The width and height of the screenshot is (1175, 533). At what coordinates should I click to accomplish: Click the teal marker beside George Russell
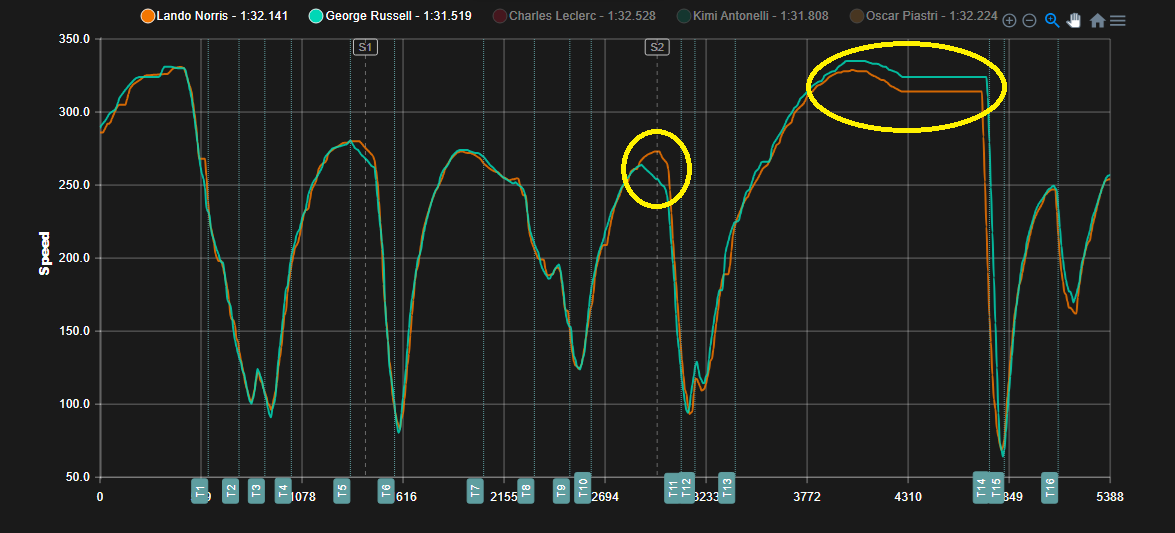click(317, 15)
